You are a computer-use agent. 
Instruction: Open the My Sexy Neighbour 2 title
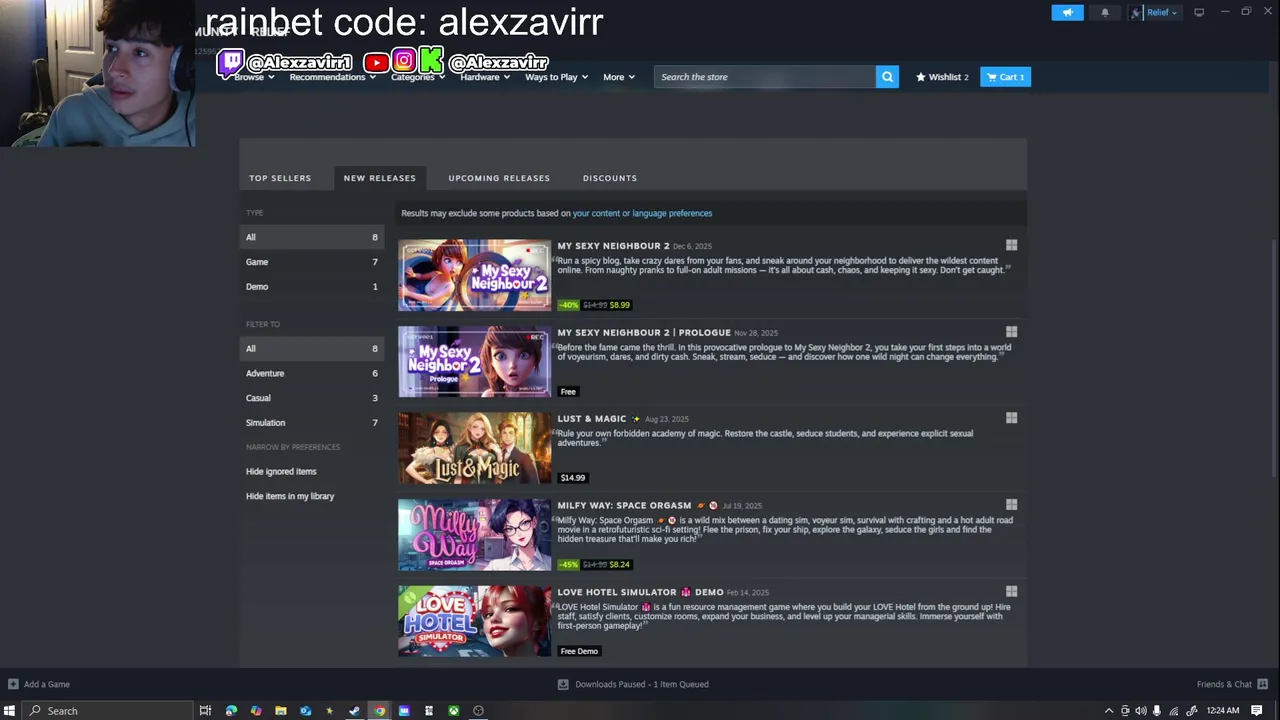(x=613, y=246)
